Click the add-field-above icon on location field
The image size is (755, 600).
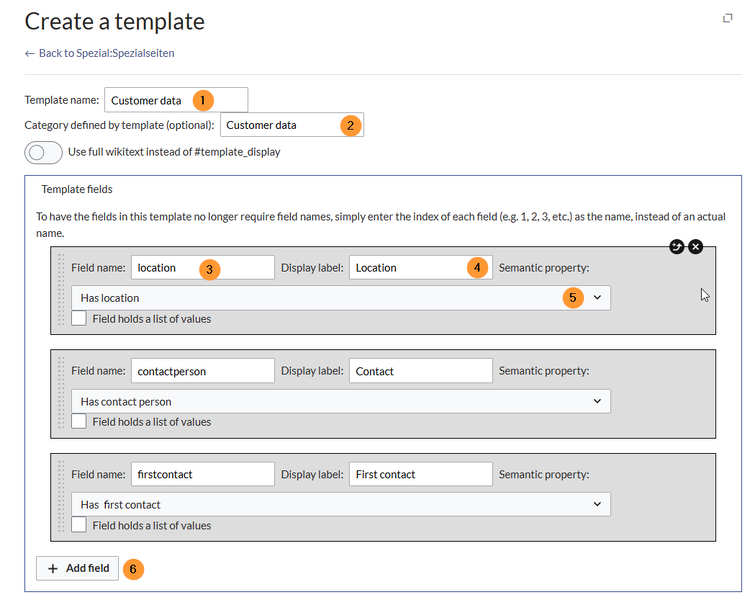tap(677, 247)
